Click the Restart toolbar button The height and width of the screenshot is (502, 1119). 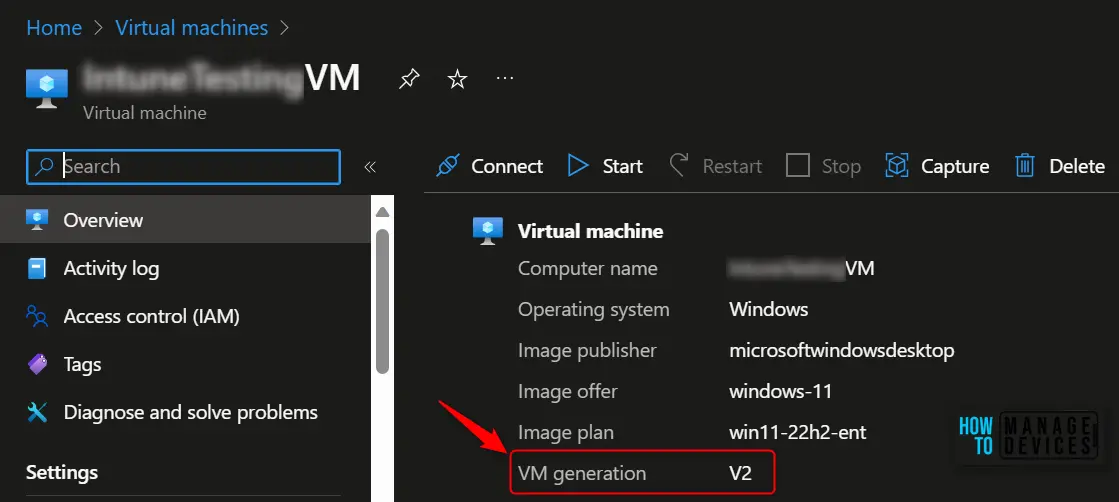pyautogui.click(x=716, y=166)
